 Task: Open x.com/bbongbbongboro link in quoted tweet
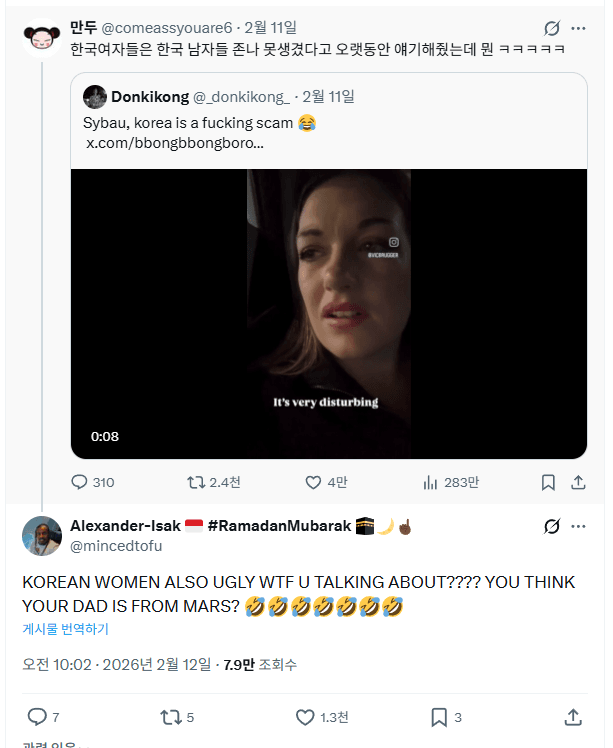pos(175,143)
